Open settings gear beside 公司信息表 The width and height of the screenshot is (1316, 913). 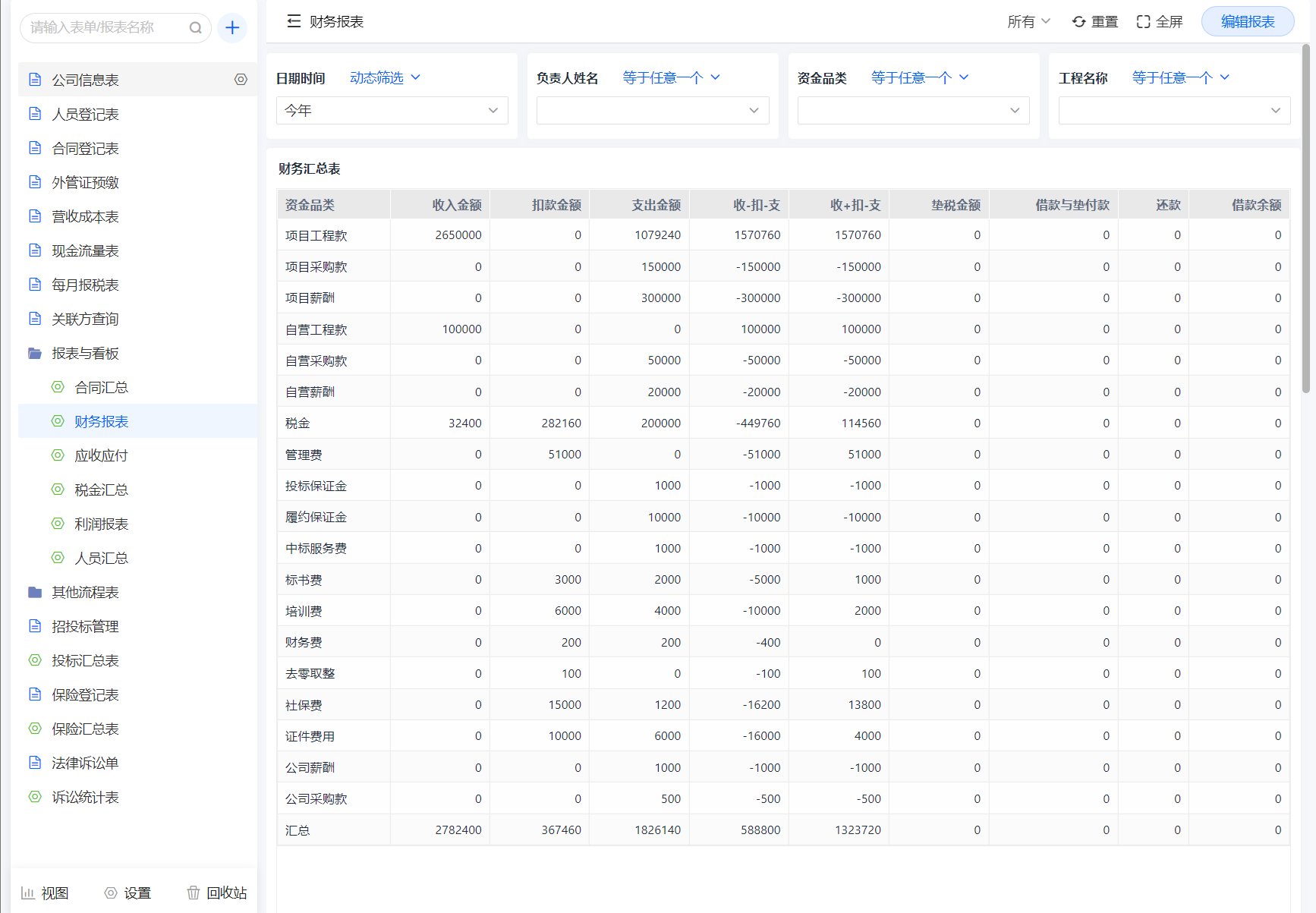pos(241,80)
